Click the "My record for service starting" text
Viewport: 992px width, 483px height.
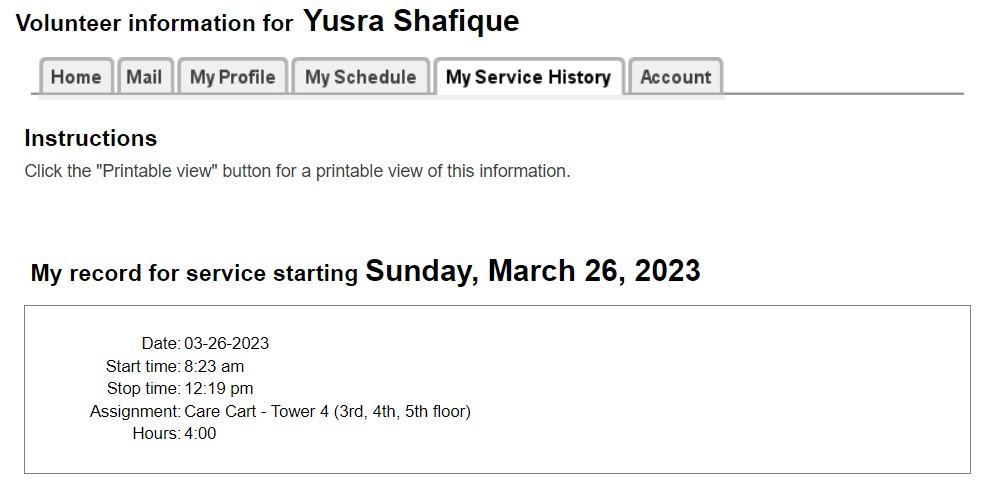pos(194,273)
